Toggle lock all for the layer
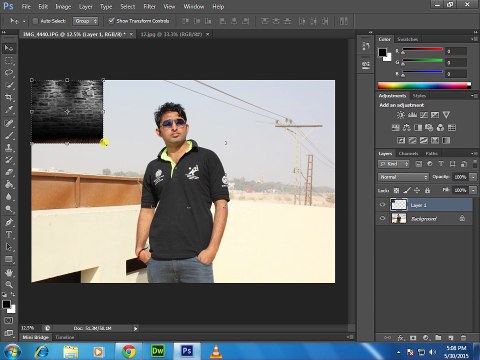 (x=427, y=190)
